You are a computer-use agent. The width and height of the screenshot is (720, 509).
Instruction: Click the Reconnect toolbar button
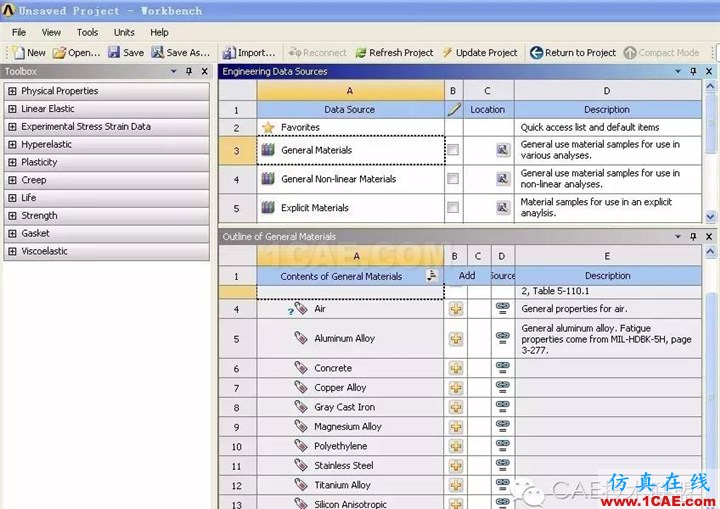pos(317,53)
